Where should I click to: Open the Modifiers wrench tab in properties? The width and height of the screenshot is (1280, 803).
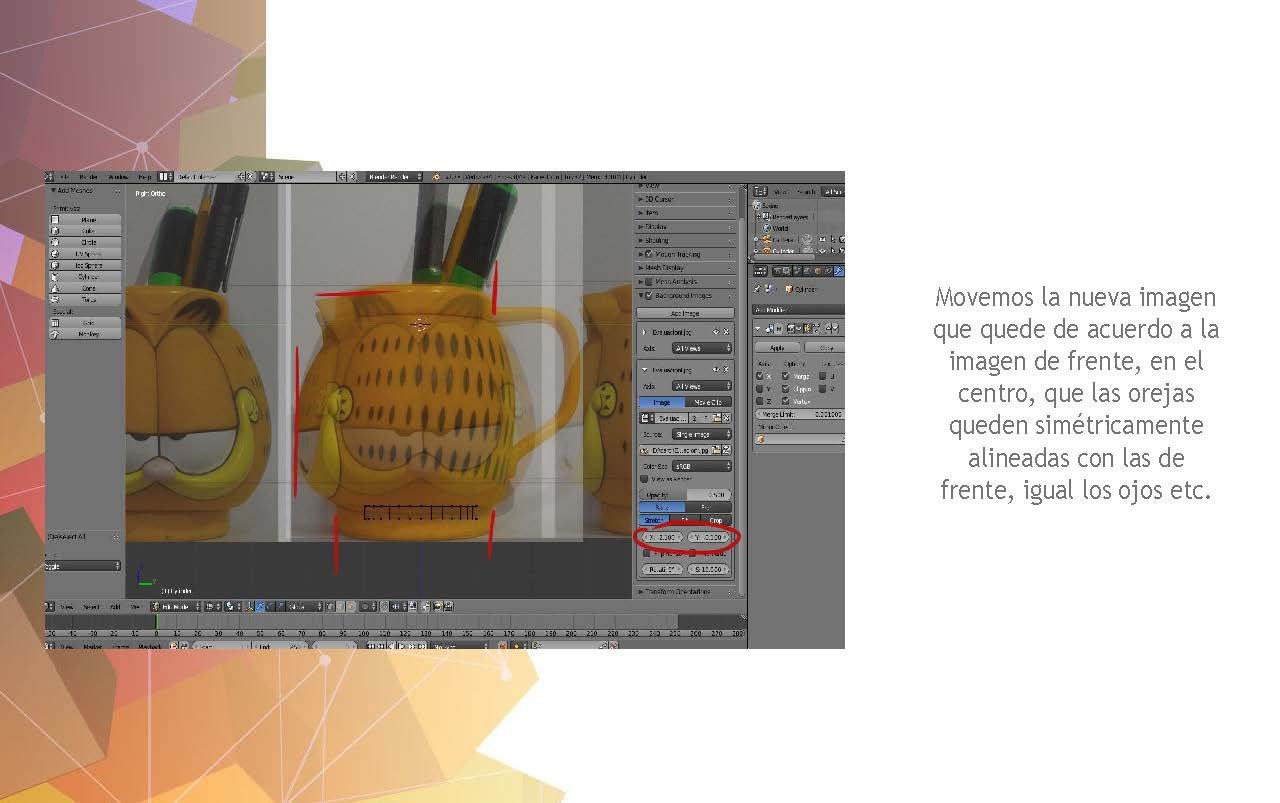tap(838, 270)
